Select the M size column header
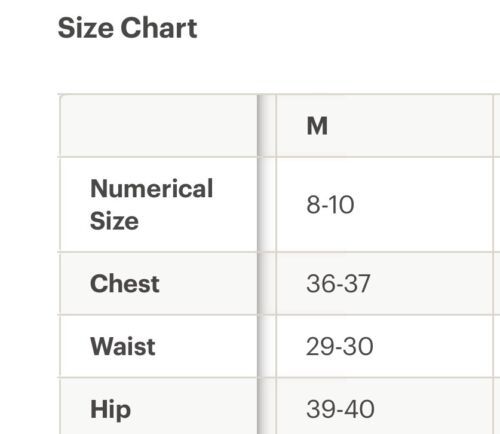500x434 pixels. (317, 126)
